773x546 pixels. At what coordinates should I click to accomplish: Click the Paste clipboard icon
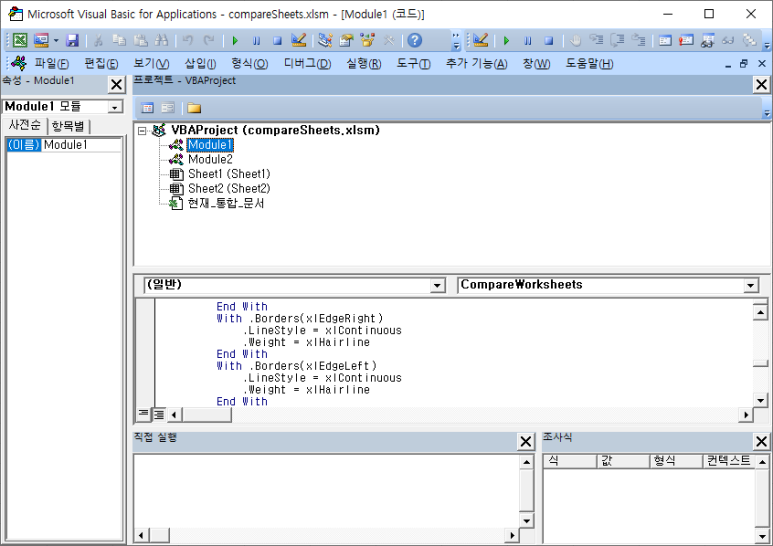pyautogui.click(x=141, y=40)
